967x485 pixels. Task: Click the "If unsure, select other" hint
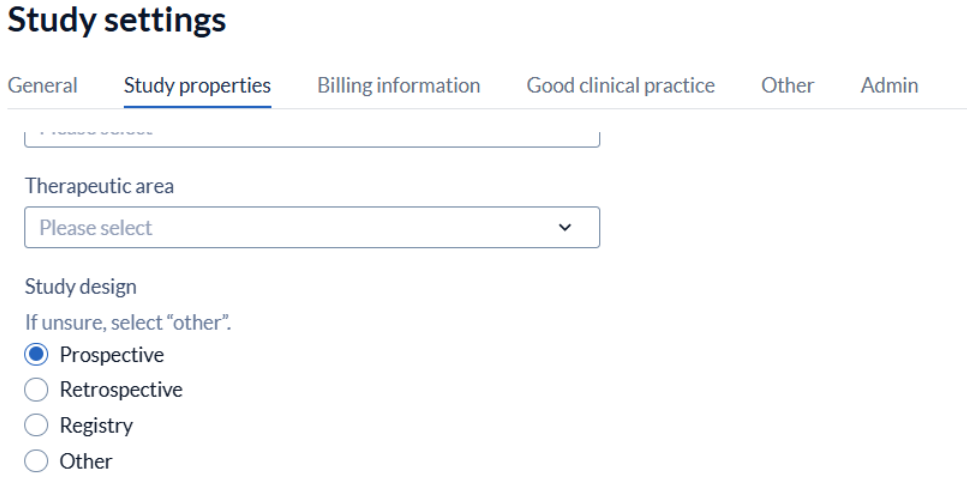(128, 323)
